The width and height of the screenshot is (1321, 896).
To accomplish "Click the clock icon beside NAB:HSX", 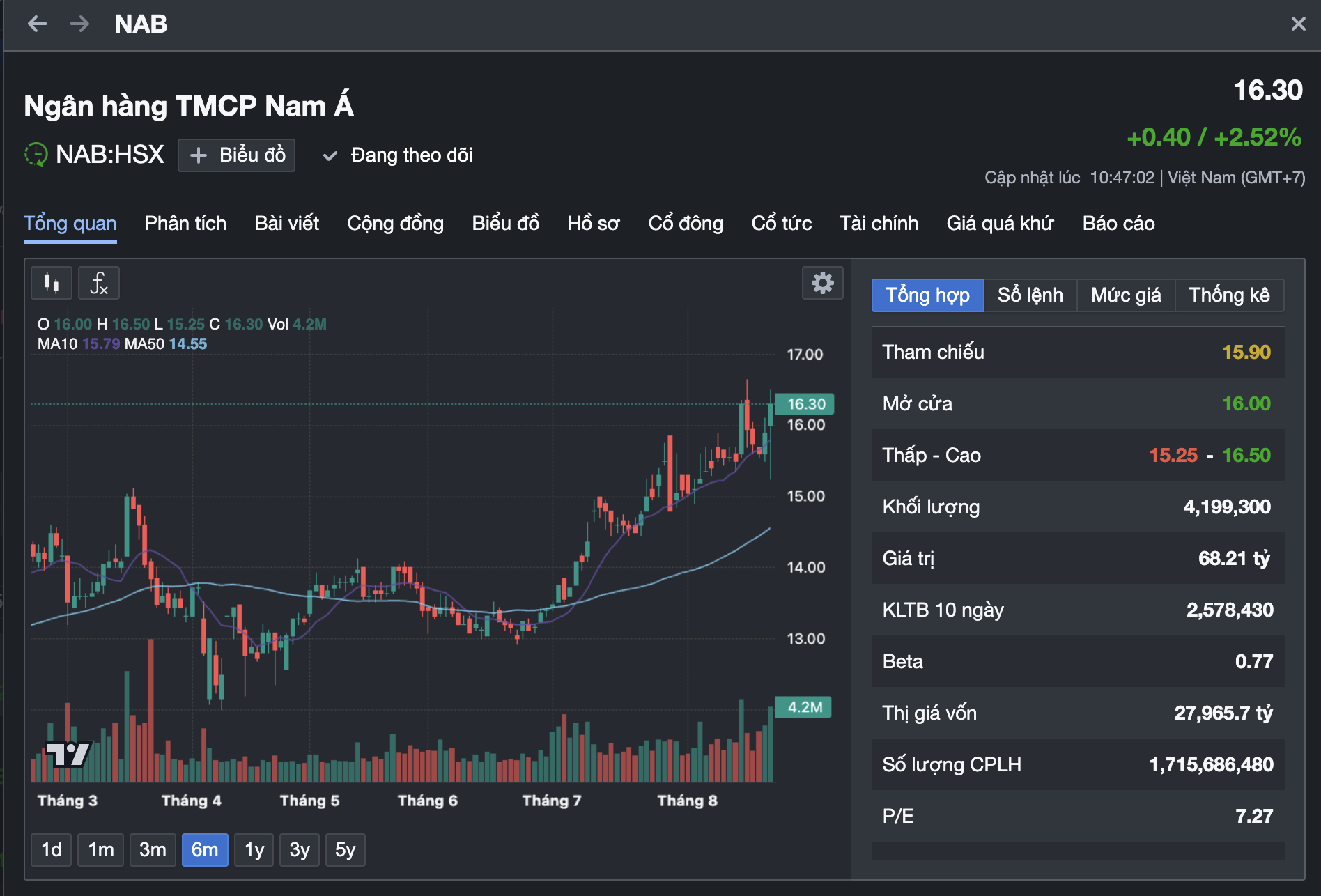I will click(x=36, y=155).
